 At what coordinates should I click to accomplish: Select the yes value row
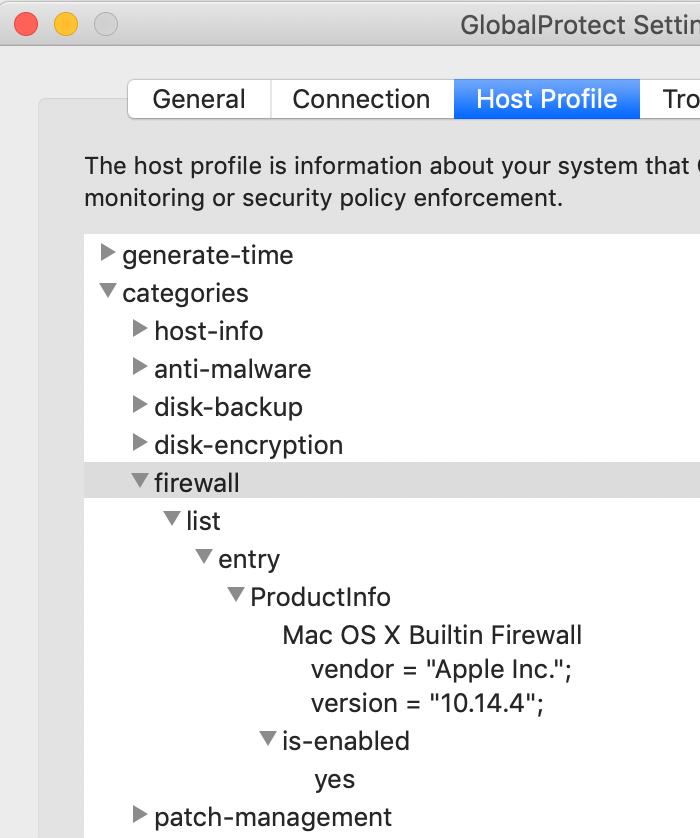click(335, 780)
